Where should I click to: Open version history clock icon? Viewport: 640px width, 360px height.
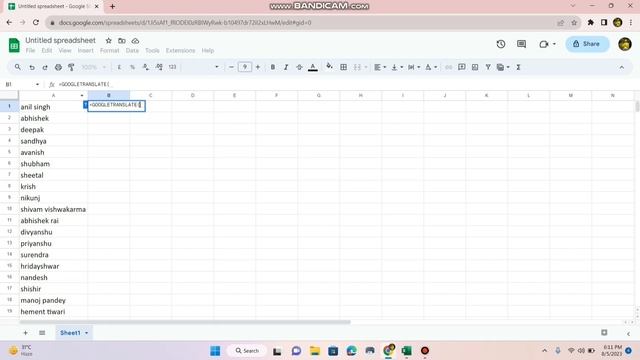501,44
